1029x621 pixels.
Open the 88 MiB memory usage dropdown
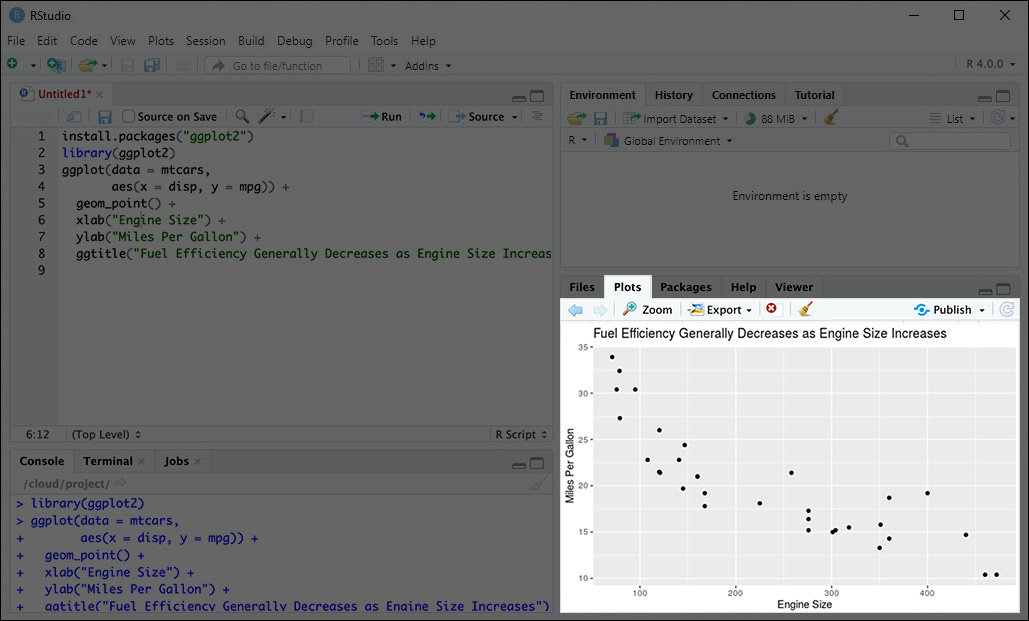click(804, 119)
